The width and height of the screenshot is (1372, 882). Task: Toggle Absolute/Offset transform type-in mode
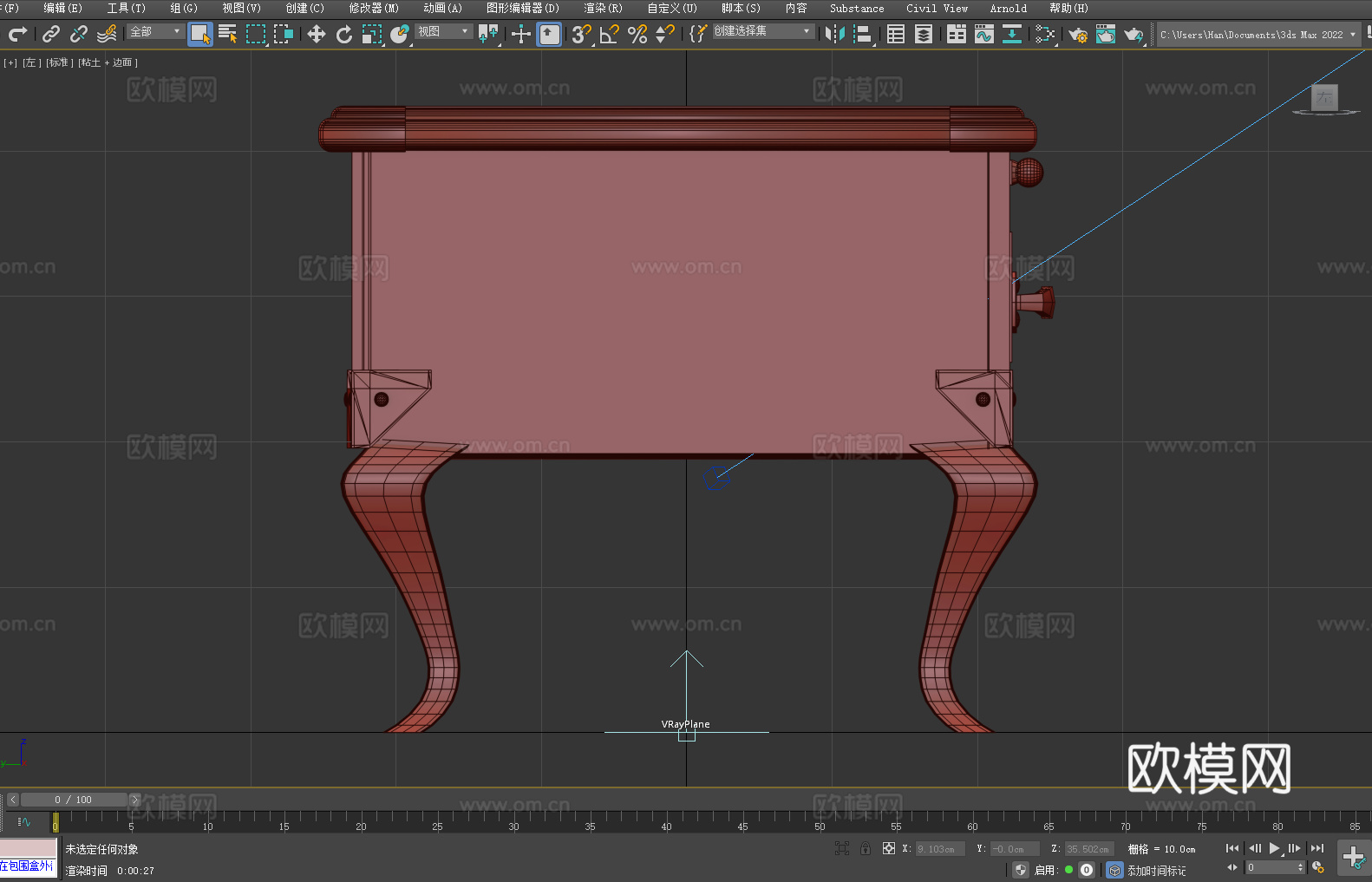[x=889, y=848]
